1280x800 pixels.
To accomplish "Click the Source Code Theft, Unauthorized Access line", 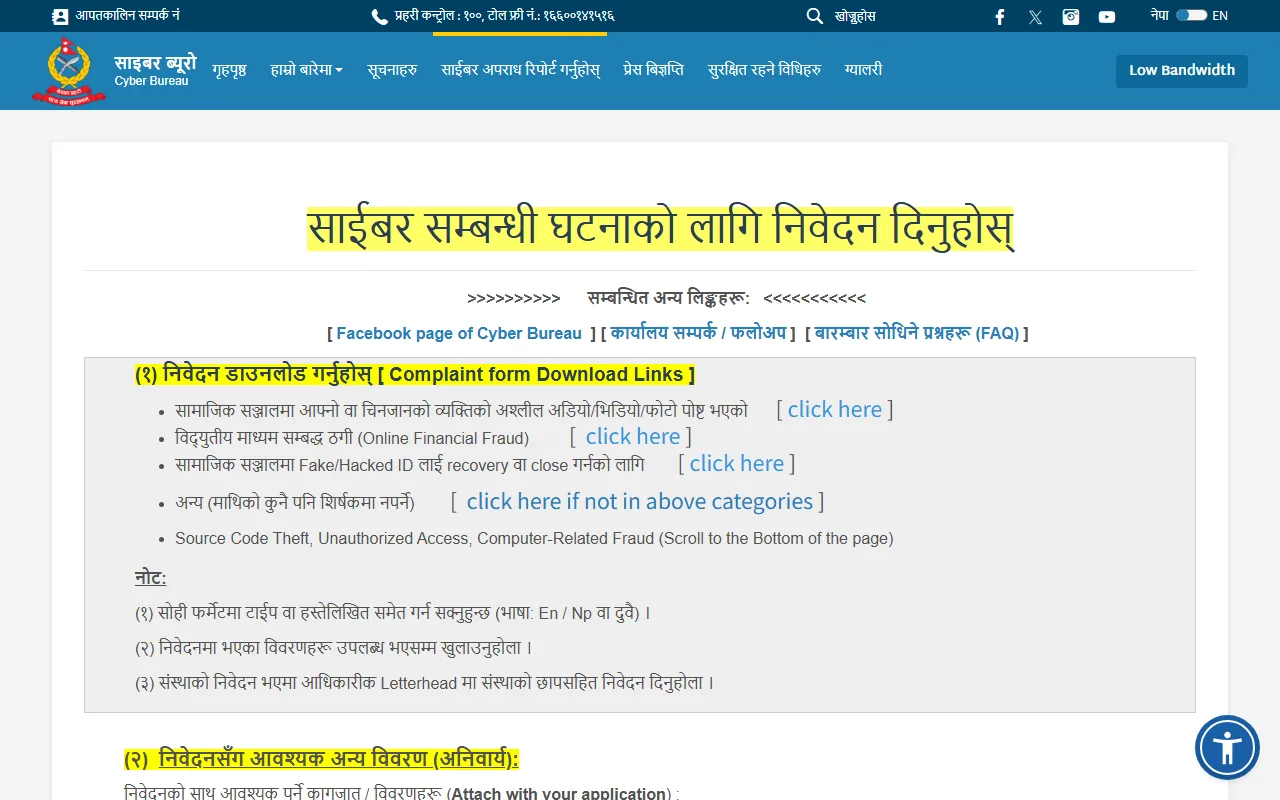I will 534,538.
